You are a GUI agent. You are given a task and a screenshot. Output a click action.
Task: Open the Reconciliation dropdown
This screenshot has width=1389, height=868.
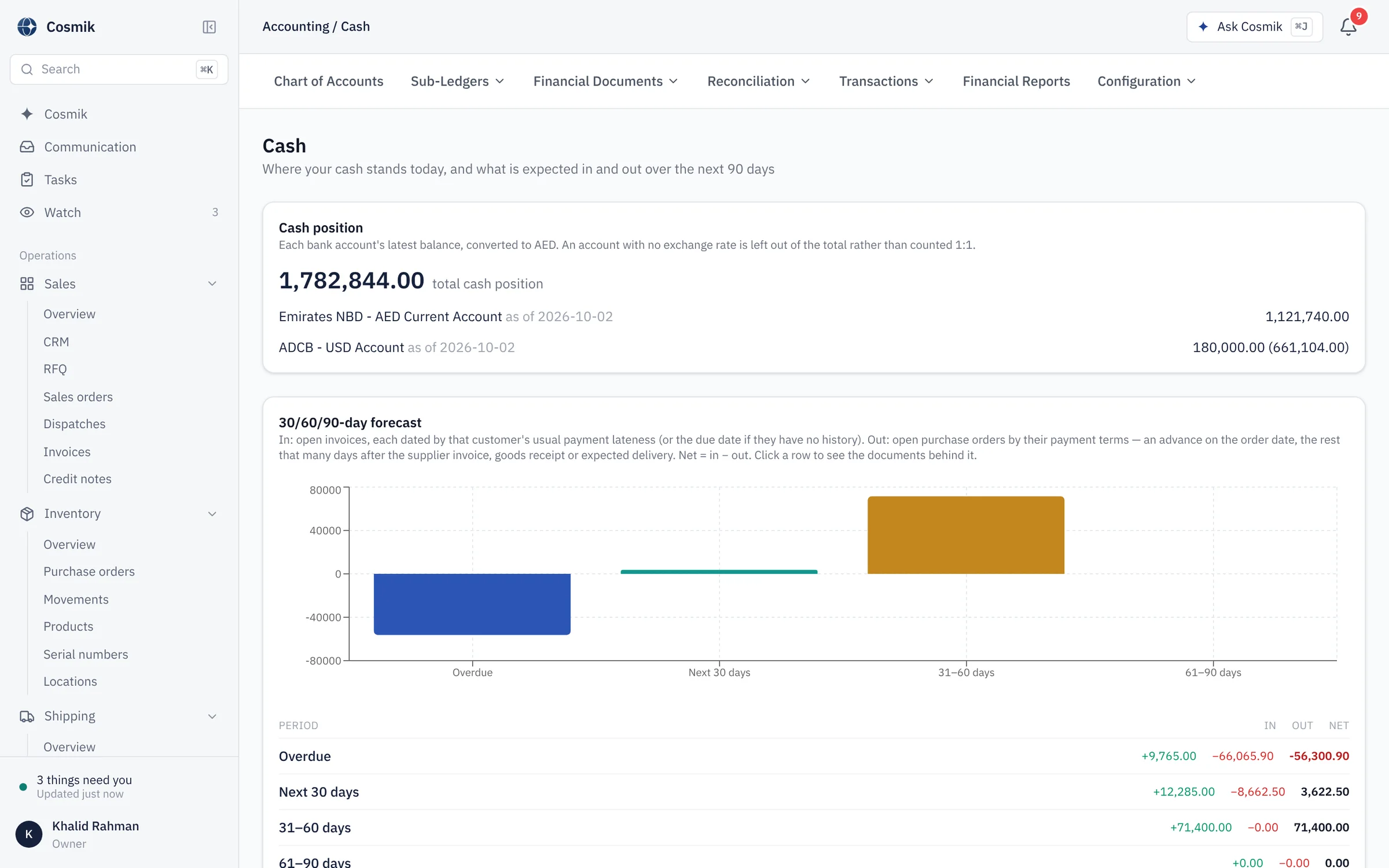click(758, 82)
